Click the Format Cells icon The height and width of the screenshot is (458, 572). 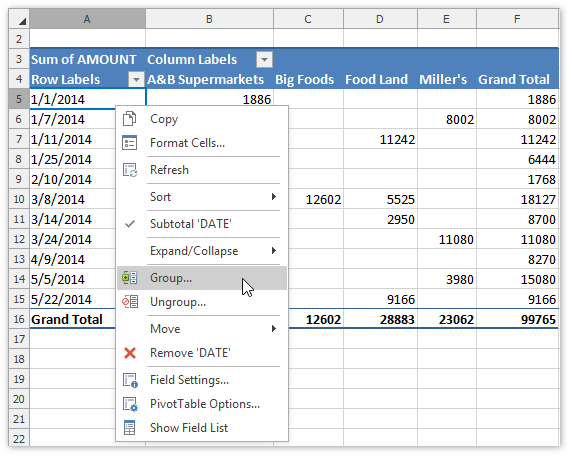pyautogui.click(x=130, y=143)
